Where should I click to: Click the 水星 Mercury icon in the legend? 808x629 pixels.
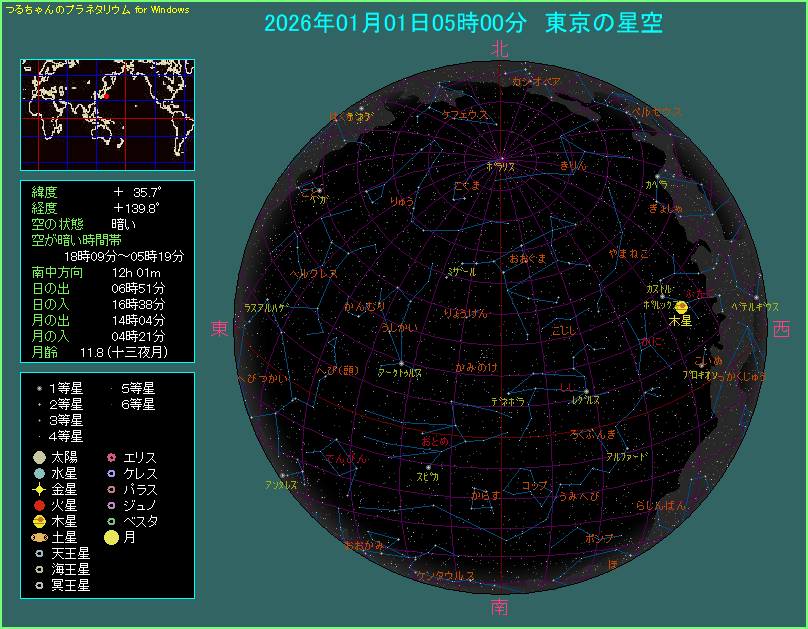point(39,473)
